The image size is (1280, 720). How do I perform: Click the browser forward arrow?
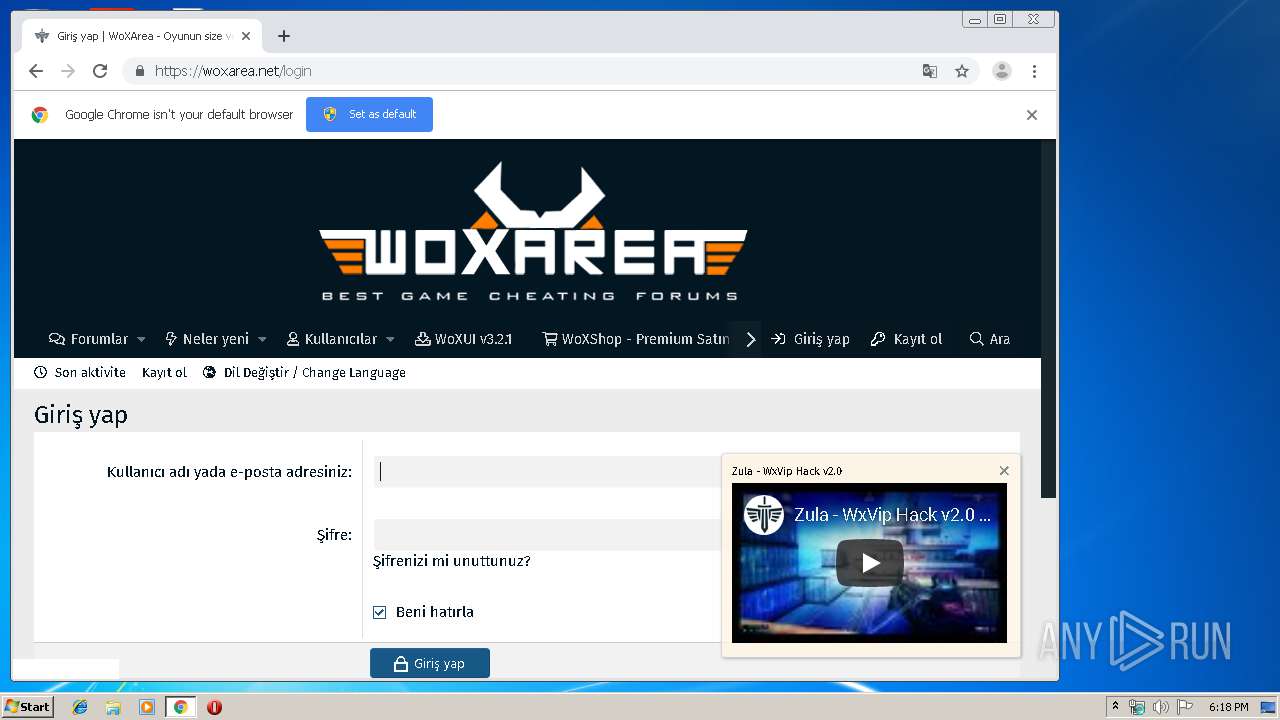pyautogui.click(x=68, y=71)
